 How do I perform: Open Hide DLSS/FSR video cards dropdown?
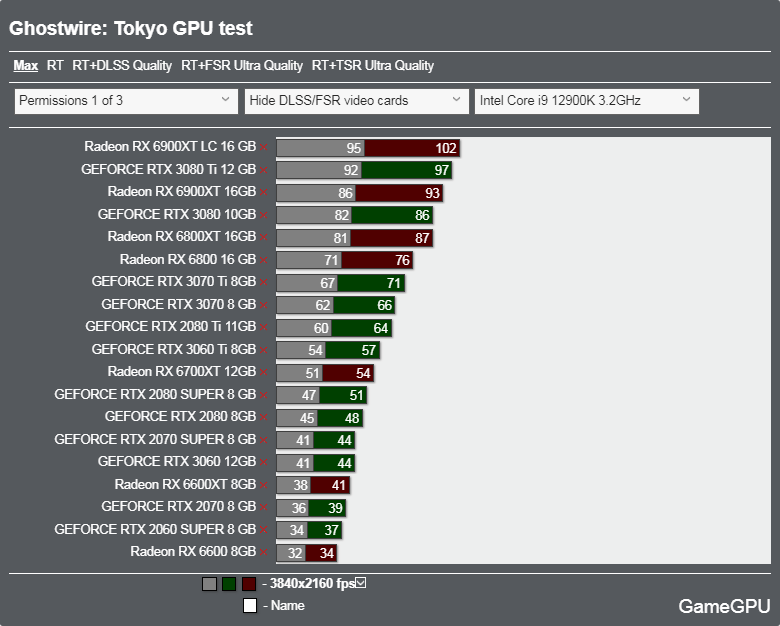pos(357,101)
